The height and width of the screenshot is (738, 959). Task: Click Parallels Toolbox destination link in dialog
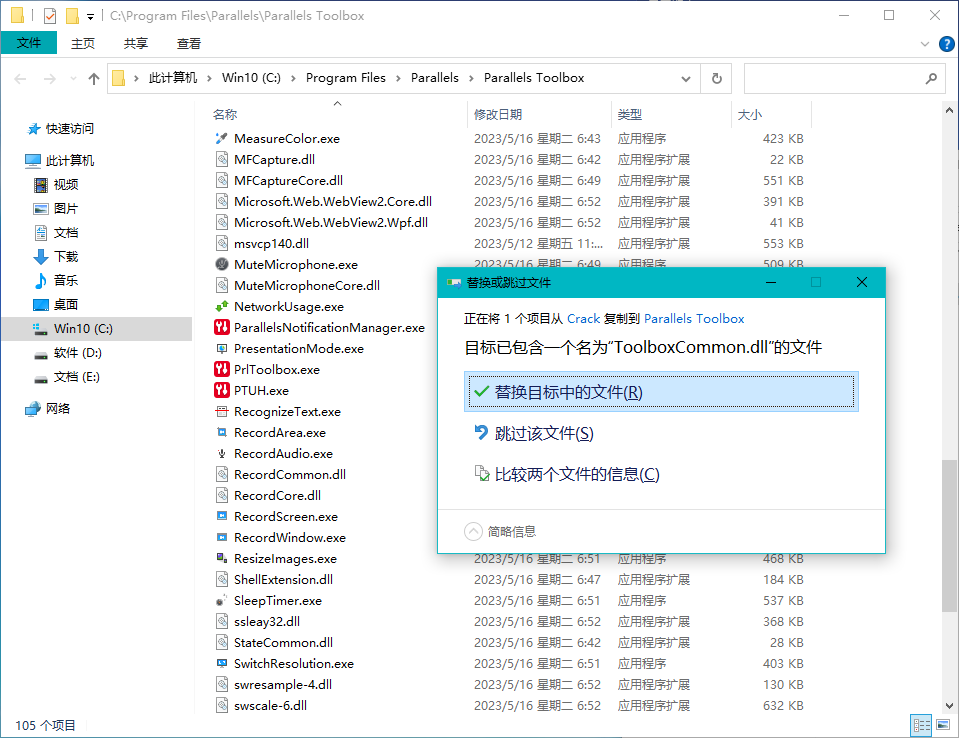point(694,319)
